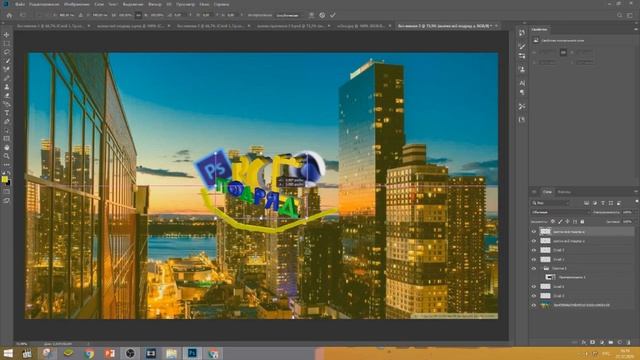Open the layer filter kind dropdown
This screenshot has height=360, width=640.
550,203
